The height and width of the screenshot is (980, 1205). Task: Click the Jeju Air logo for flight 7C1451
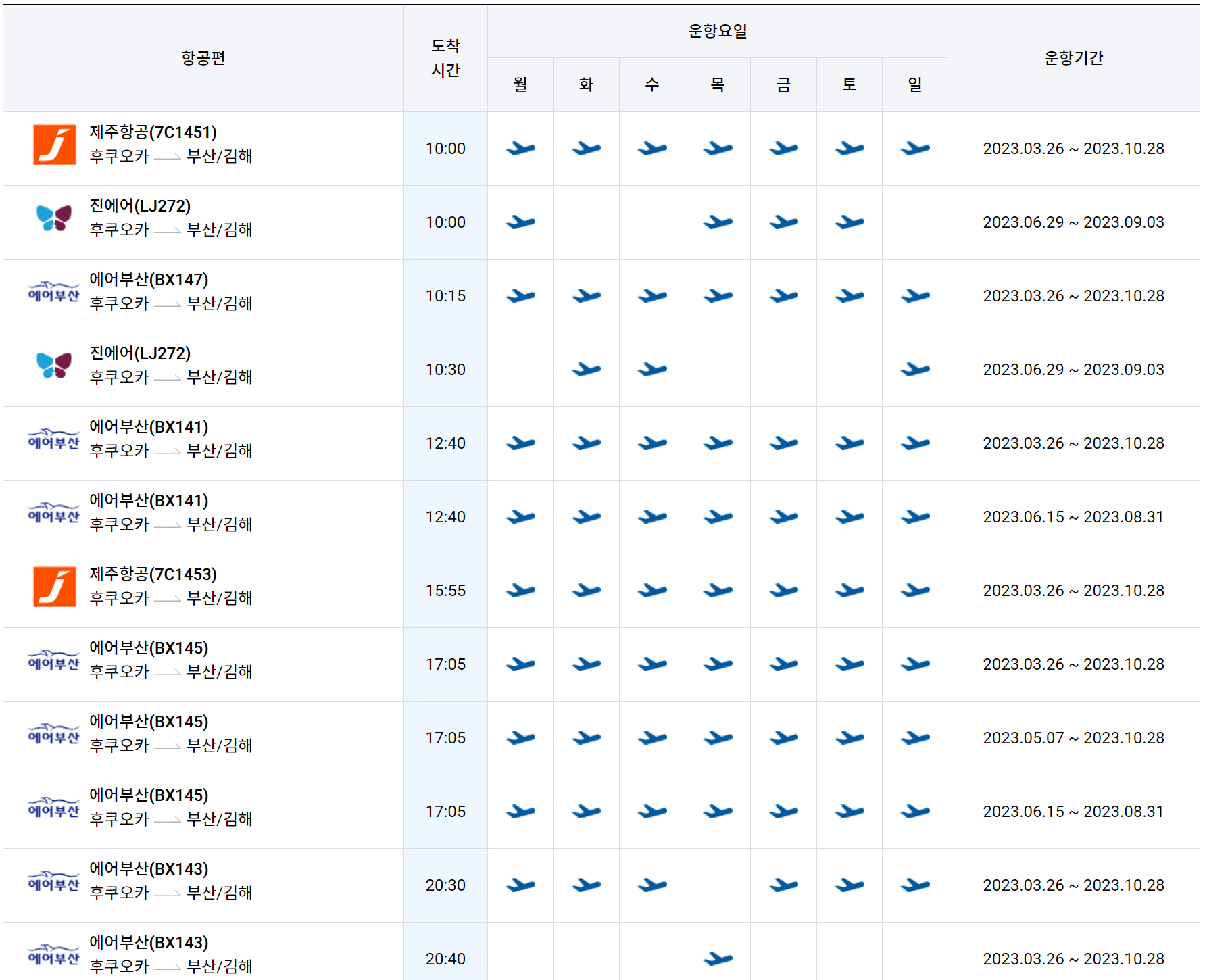(x=54, y=147)
